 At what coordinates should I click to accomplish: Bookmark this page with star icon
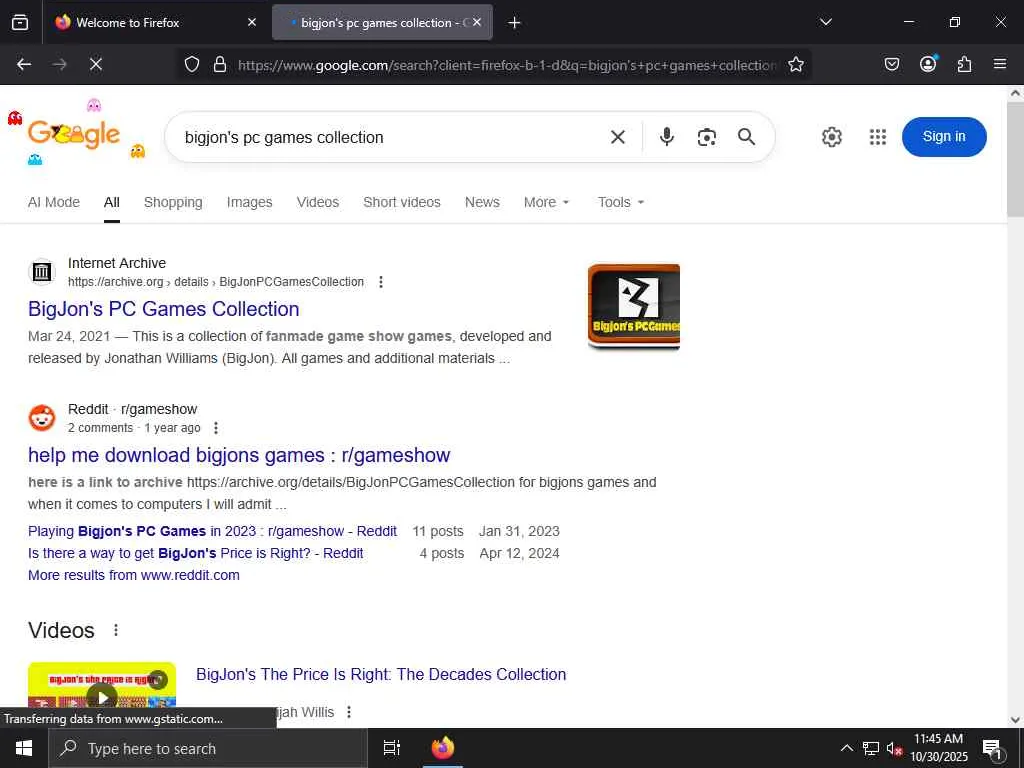coord(795,64)
